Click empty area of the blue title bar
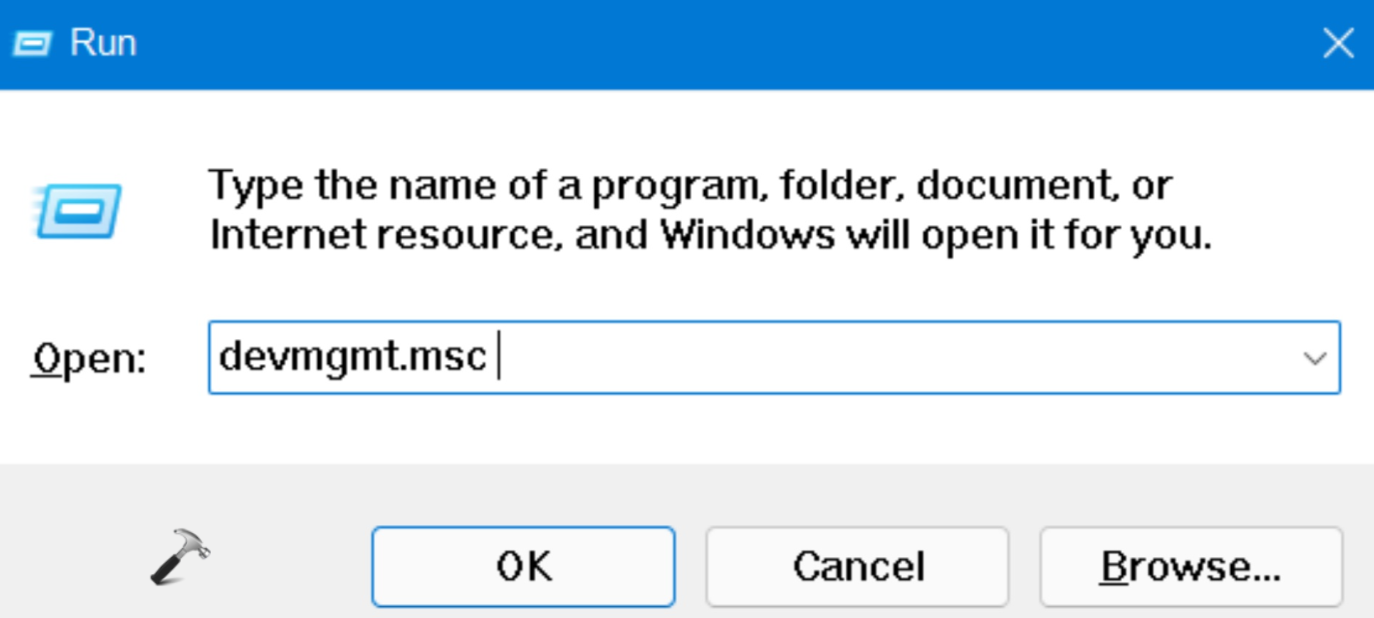The height and width of the screenshot is (618, 1374). tap(700, 44)
